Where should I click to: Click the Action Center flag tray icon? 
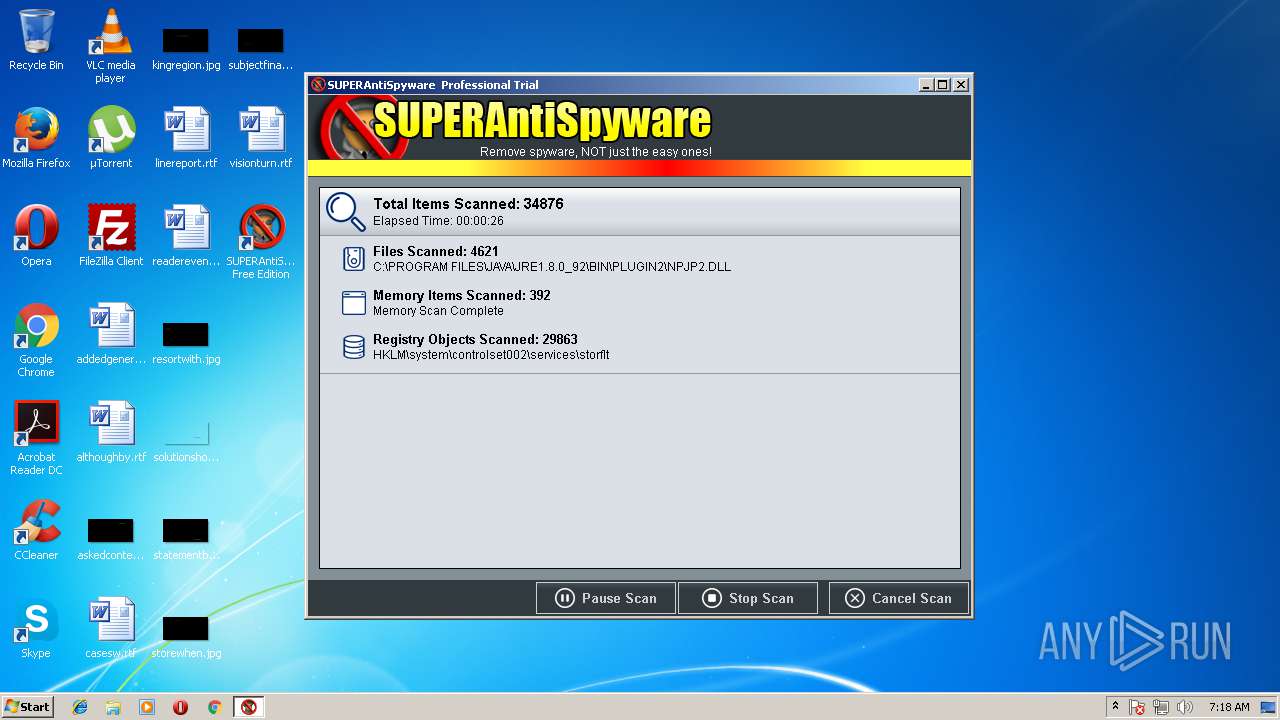pos(1138,707)
